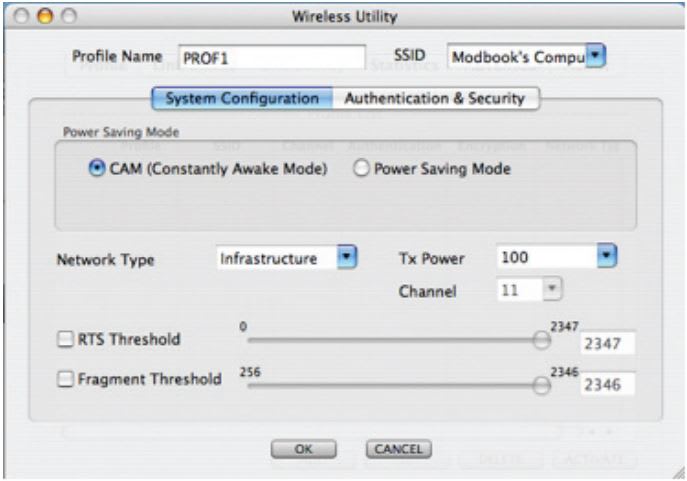Click the Network Type label
This screenshot has width=687, height=481.
coord(106,260)
